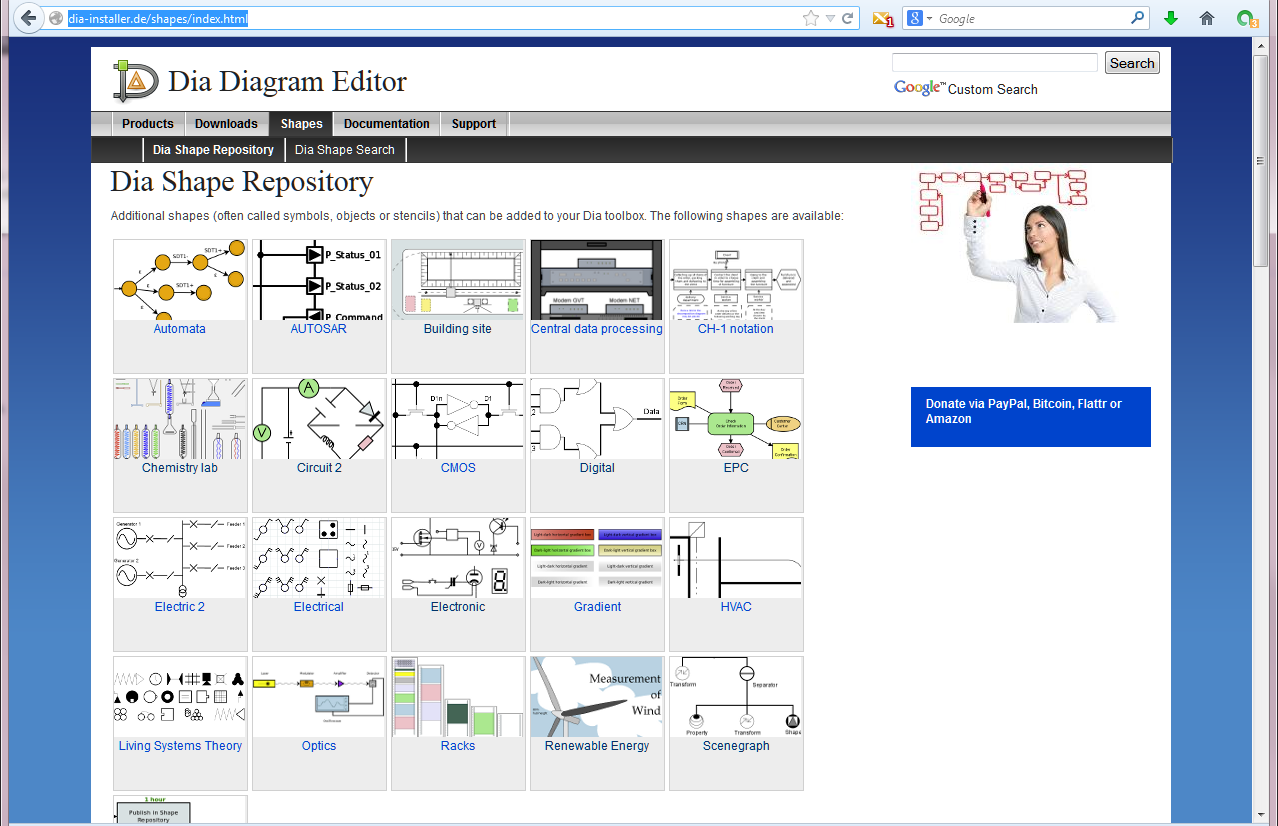Follow the HVAC link

[x=736, y=607]
